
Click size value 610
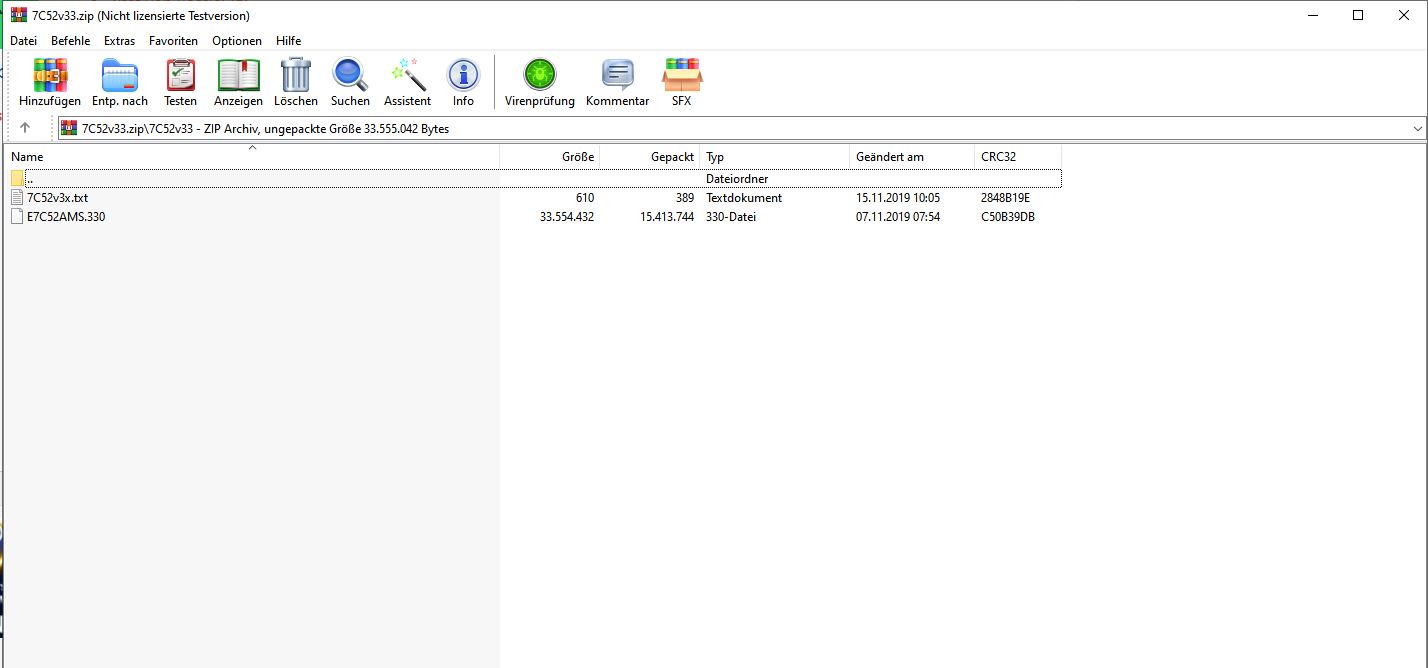pos(585,198)
